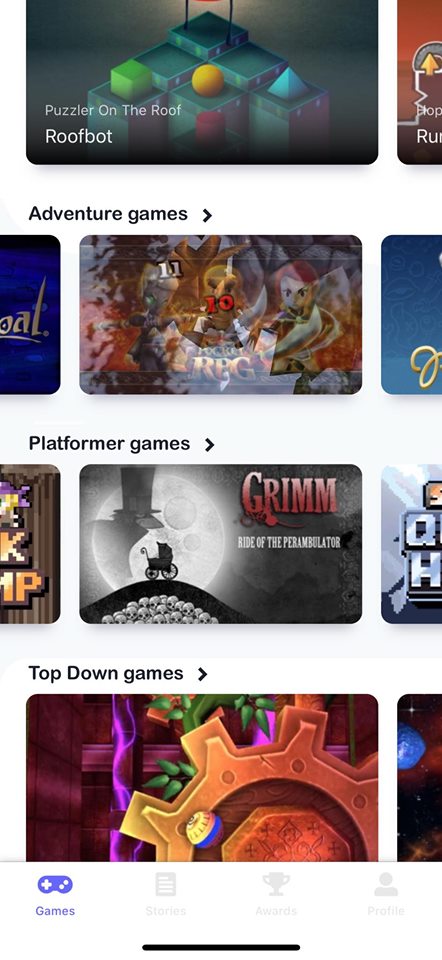
Task: Open the Top Down games heading
Action: click(x=106, y=673)
